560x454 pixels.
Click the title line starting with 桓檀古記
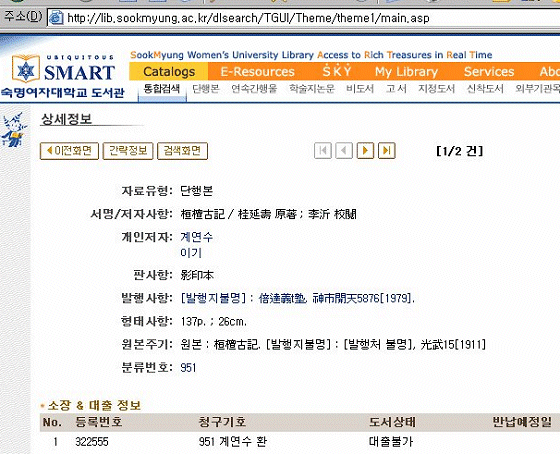coord(269,214)
